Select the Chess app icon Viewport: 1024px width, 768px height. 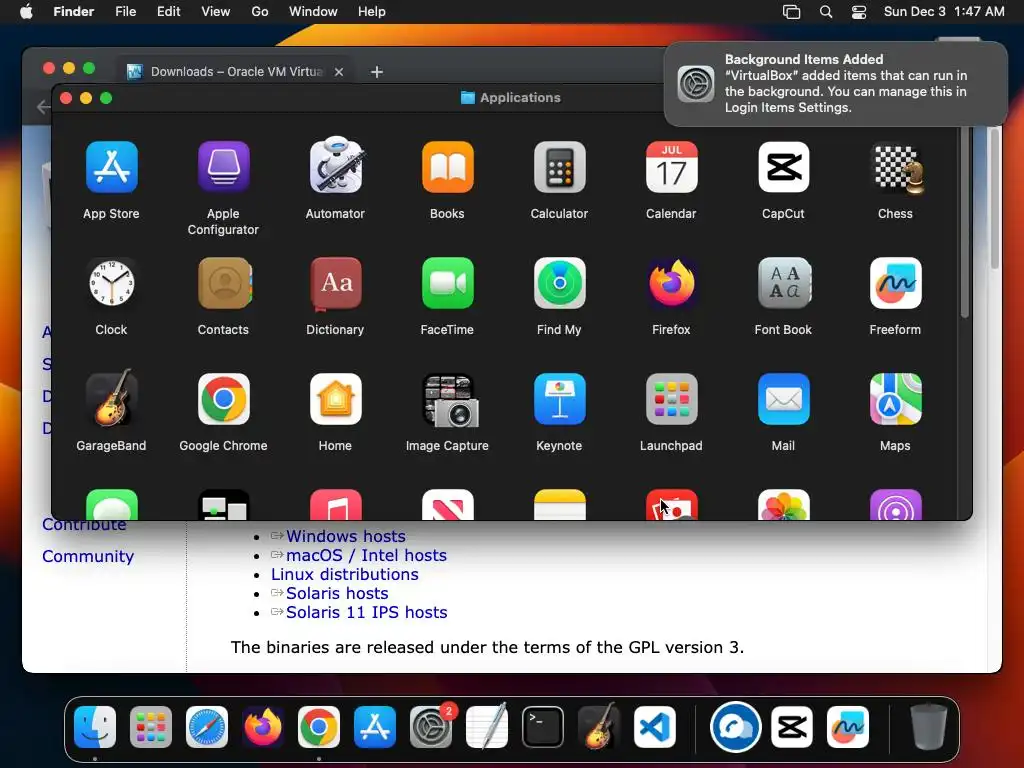[898, 168]
